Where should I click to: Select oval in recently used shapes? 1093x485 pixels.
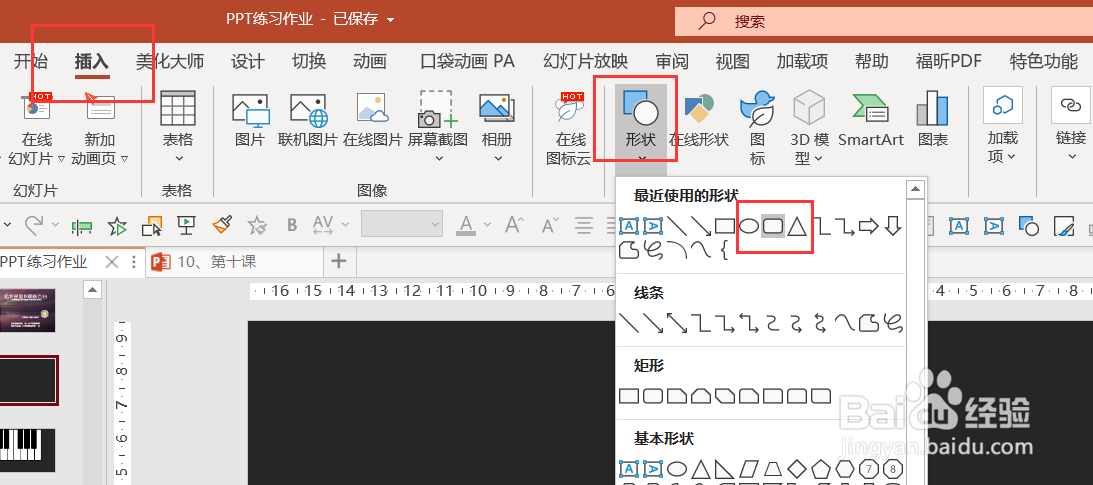click(x=749, y=226)
